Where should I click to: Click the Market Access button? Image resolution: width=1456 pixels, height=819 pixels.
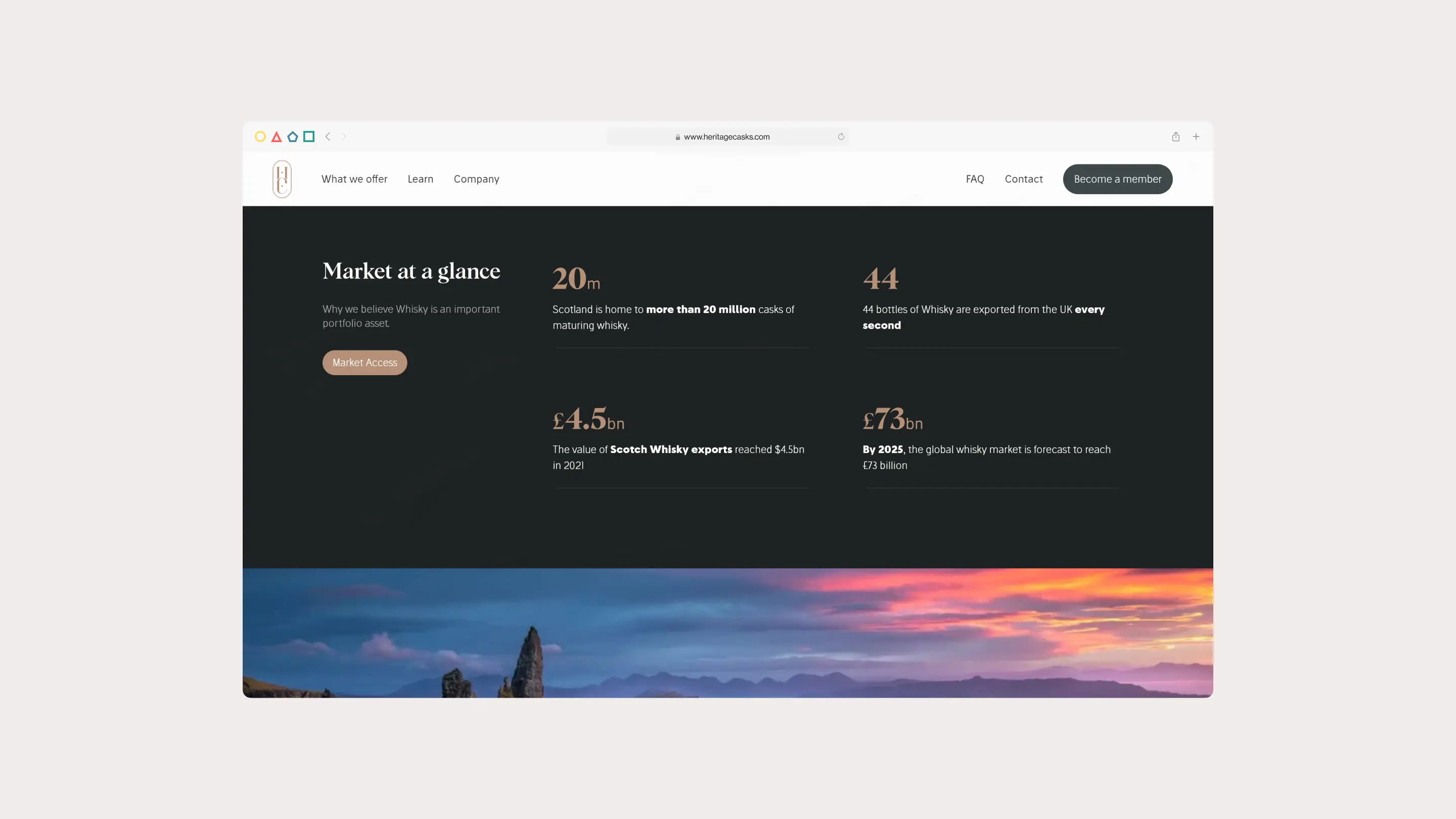365,363
